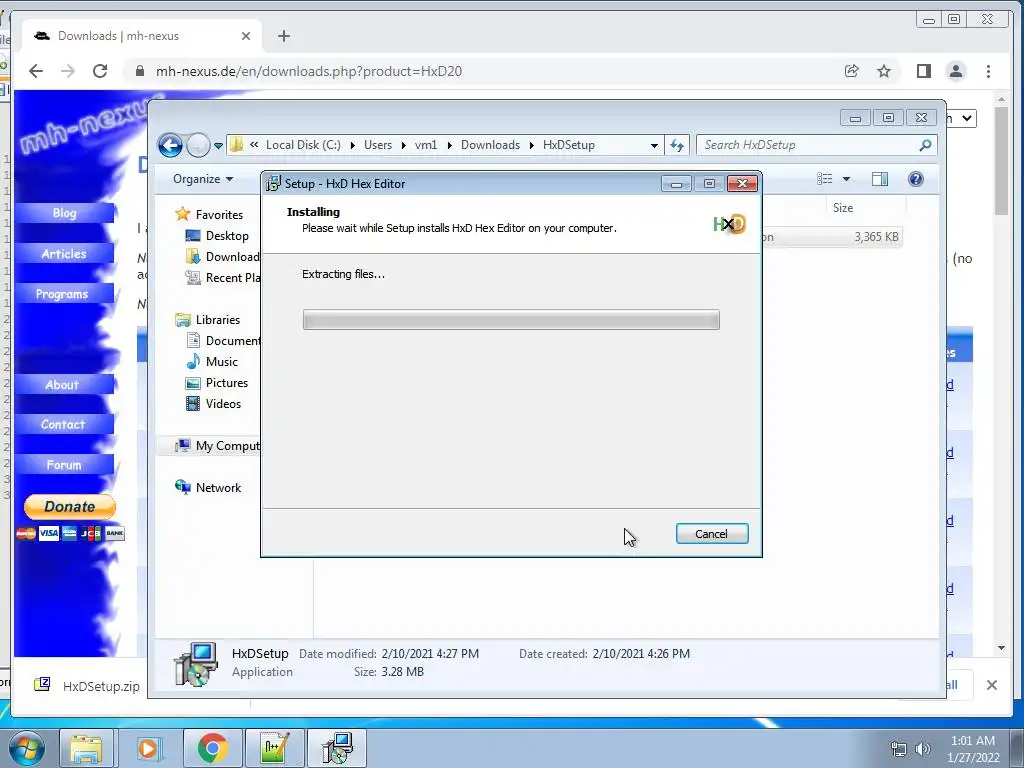
Task: Click the Donate button on website
Action: (x=70, y=507)
